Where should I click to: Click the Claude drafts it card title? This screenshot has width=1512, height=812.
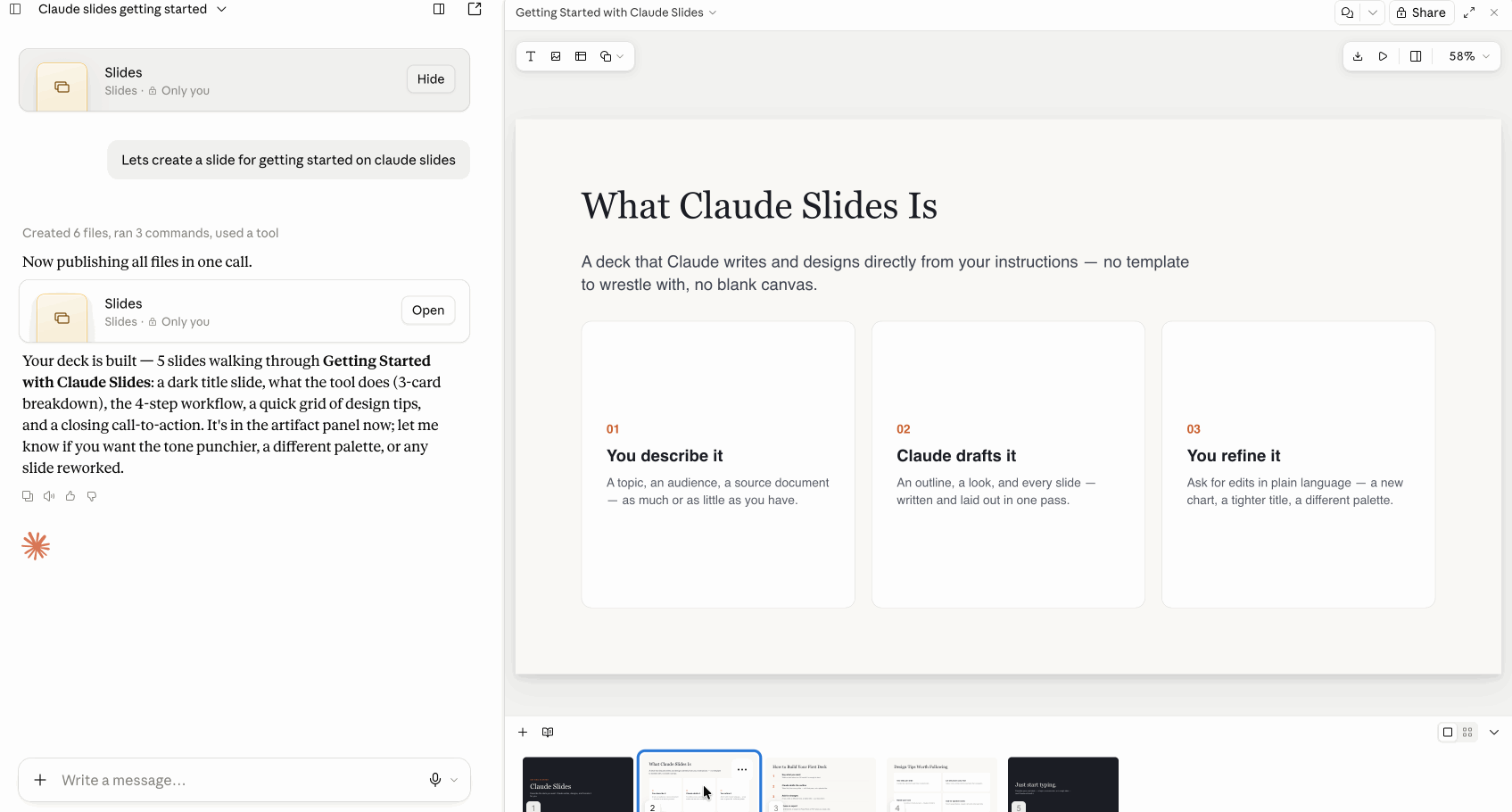956,456
